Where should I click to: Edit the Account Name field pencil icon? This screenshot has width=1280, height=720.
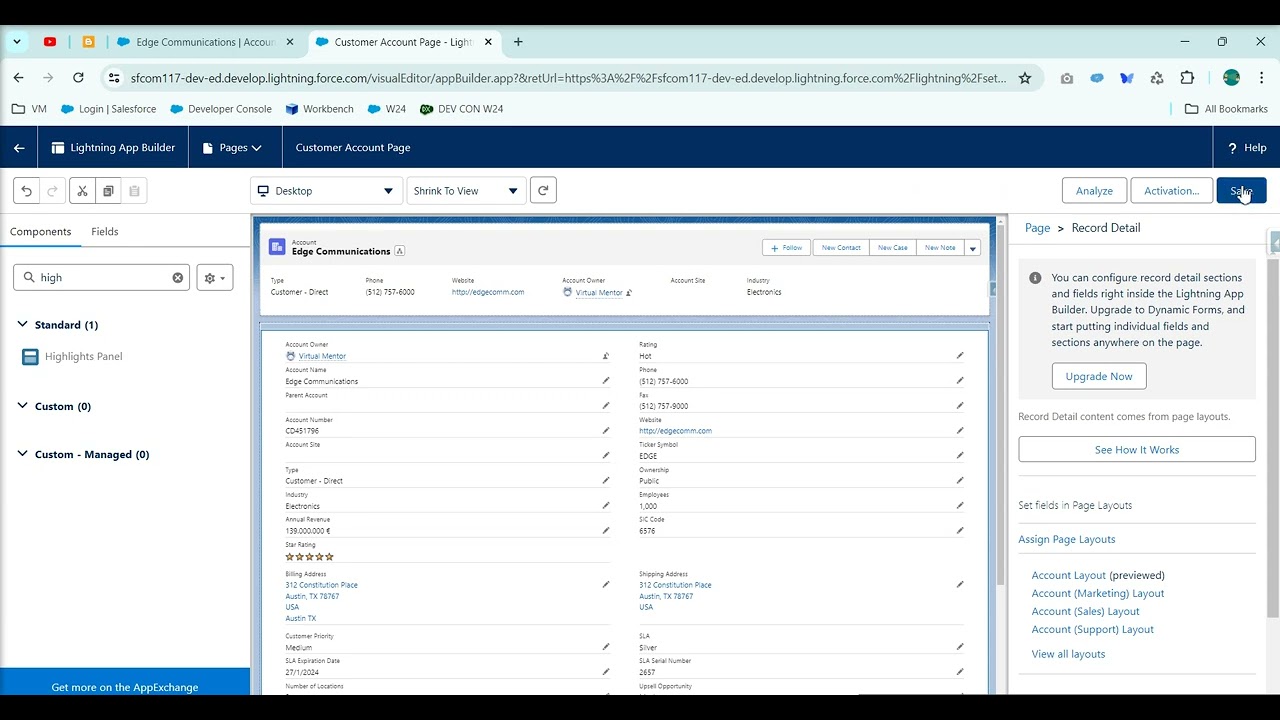(606, 380)
